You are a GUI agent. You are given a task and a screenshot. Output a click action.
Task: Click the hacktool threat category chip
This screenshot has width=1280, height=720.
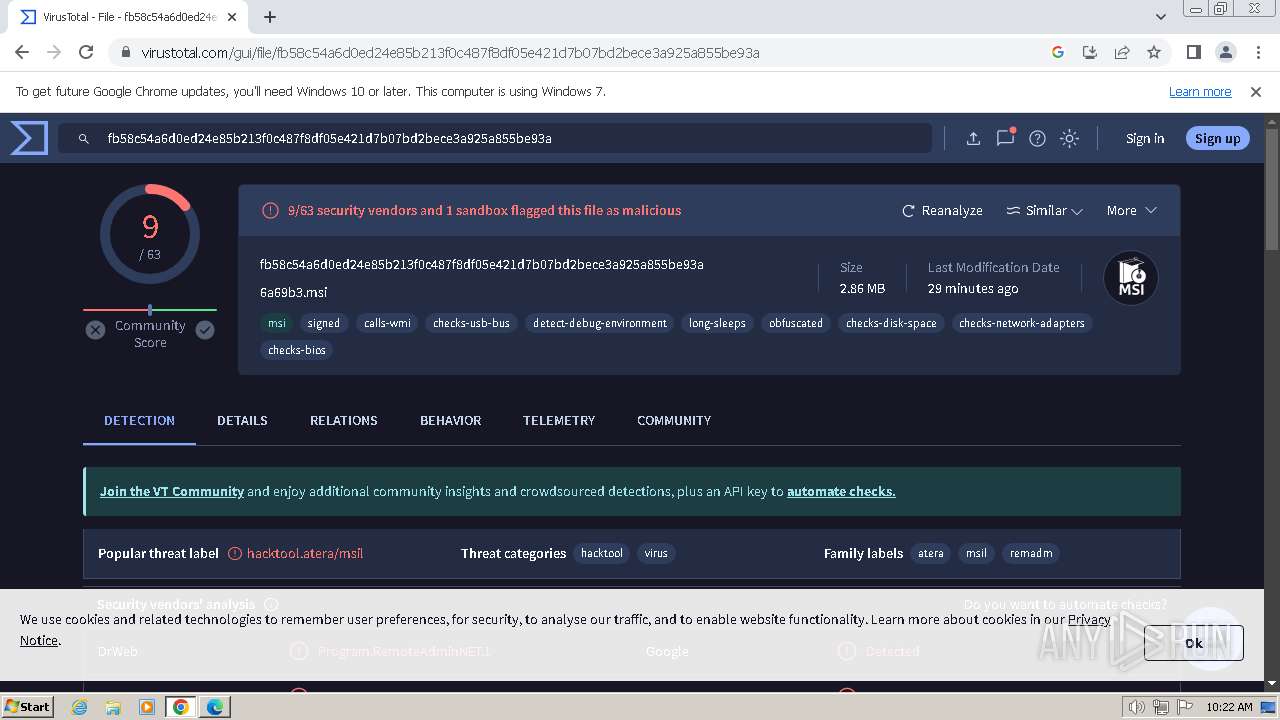(x=602, y=553)
